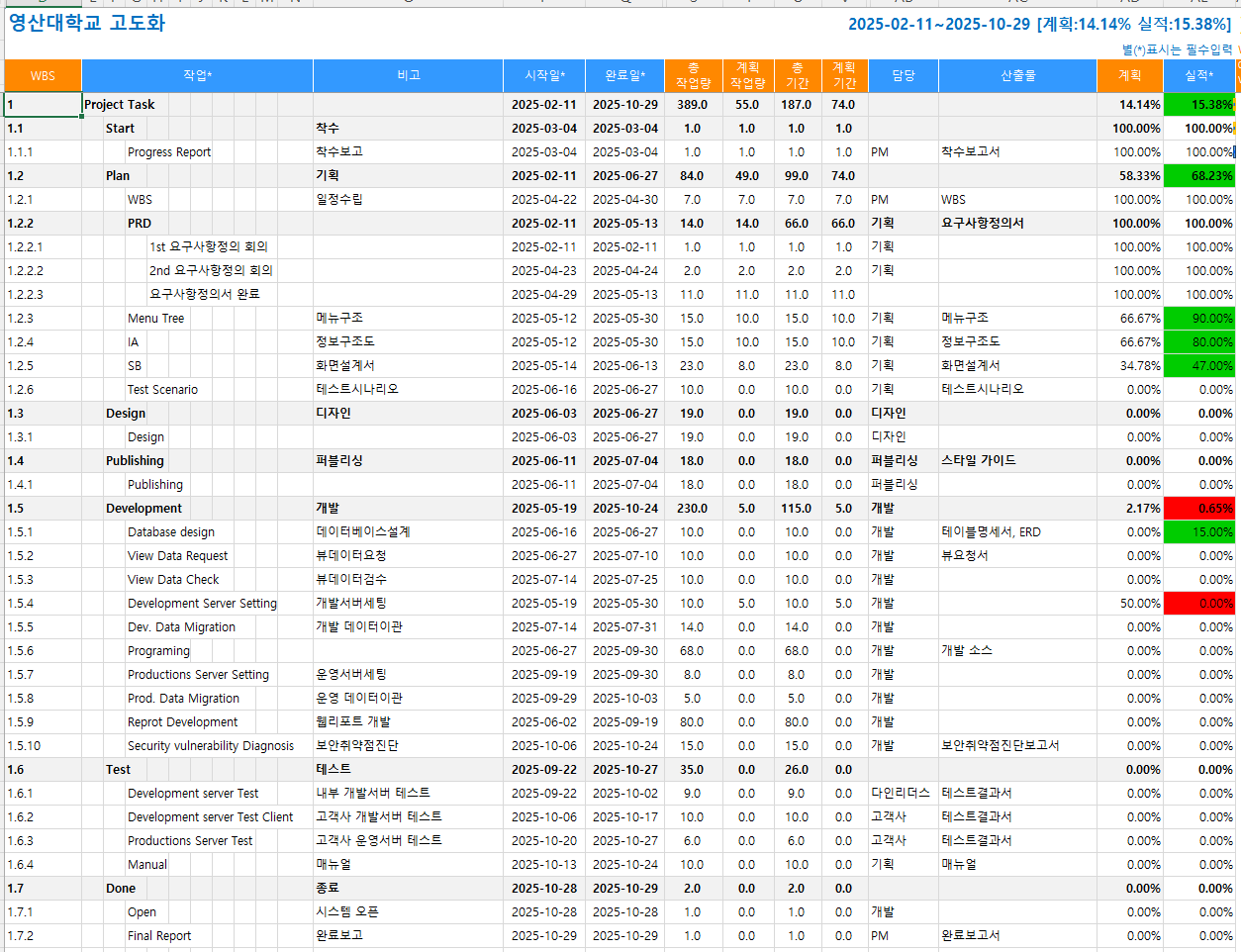Click the 요구사항정의서 deliverable cell for PRD

(983, 224)
